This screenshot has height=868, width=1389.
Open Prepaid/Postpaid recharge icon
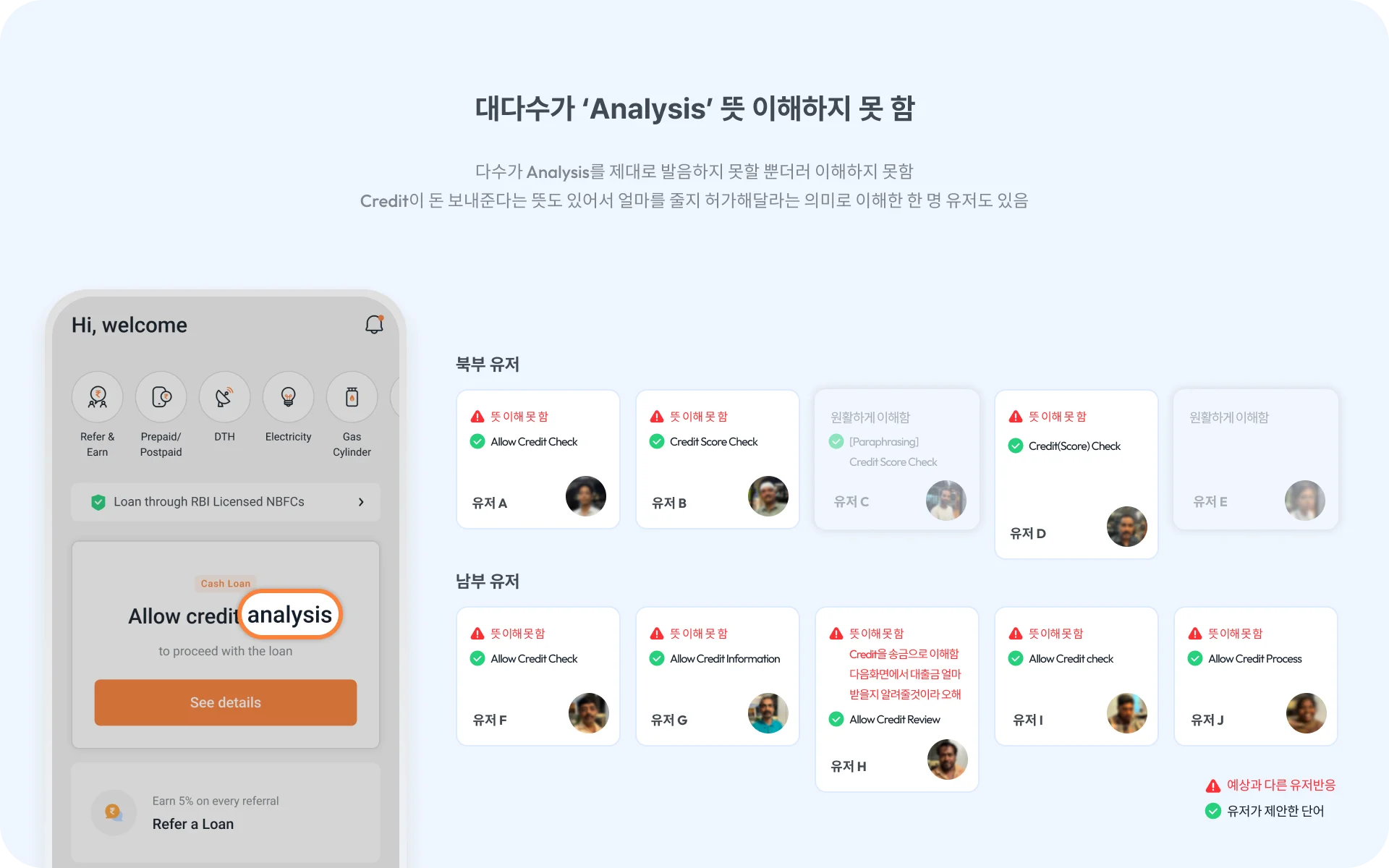tap(161, 397)
